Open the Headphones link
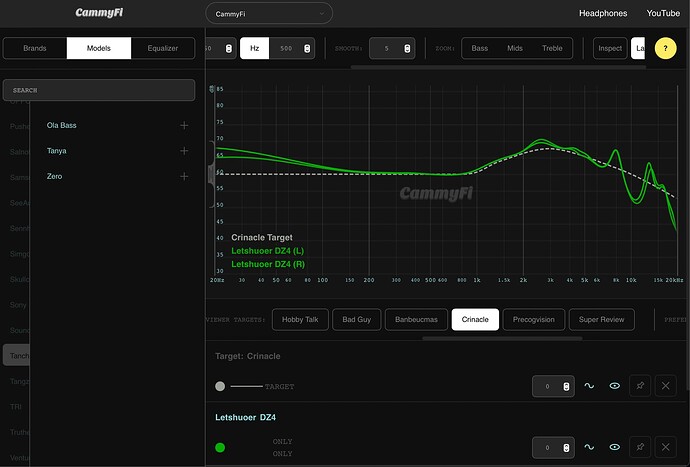This screenshot has width=690, height=467. coord(603,13)
